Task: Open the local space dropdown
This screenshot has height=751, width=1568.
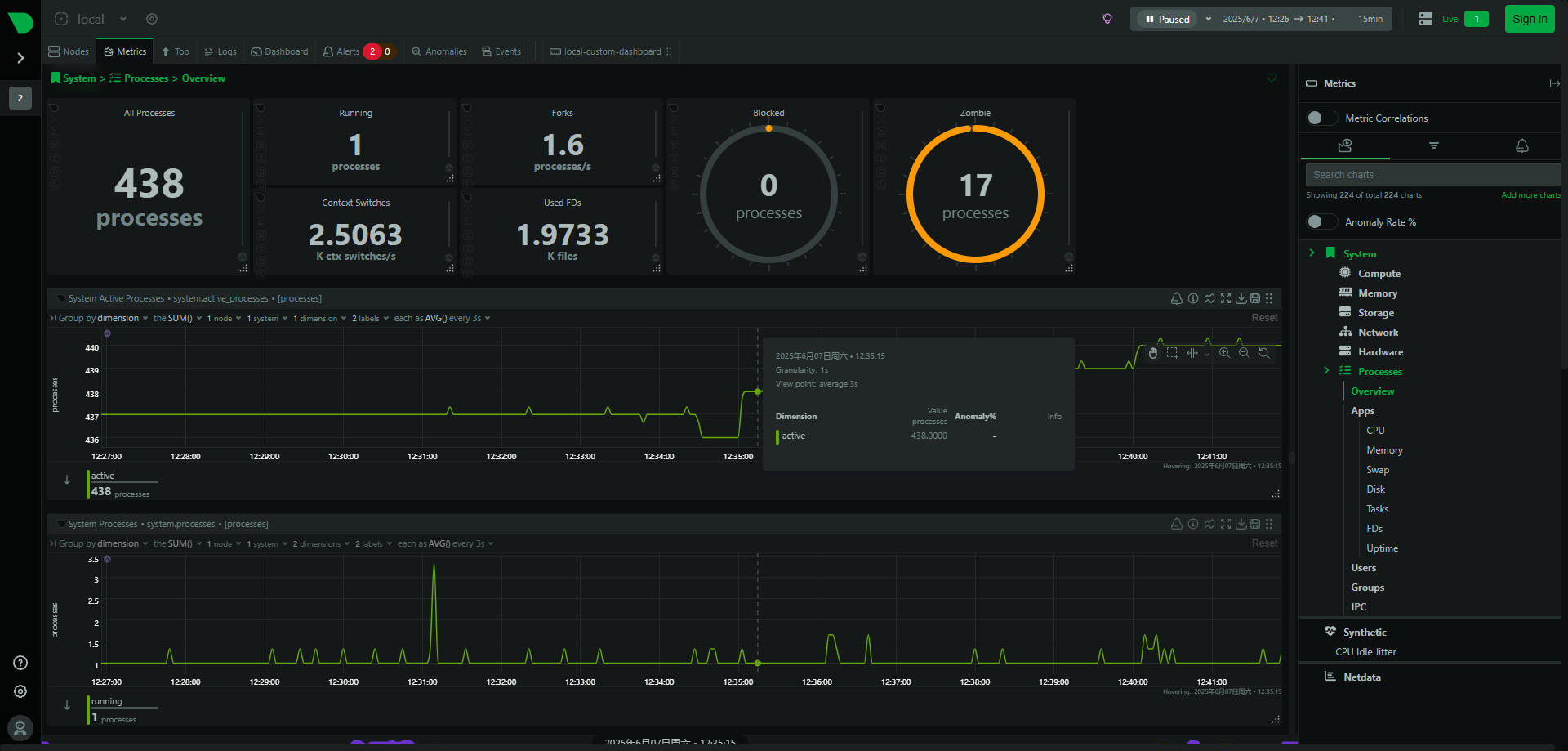Action: point(122,19)
